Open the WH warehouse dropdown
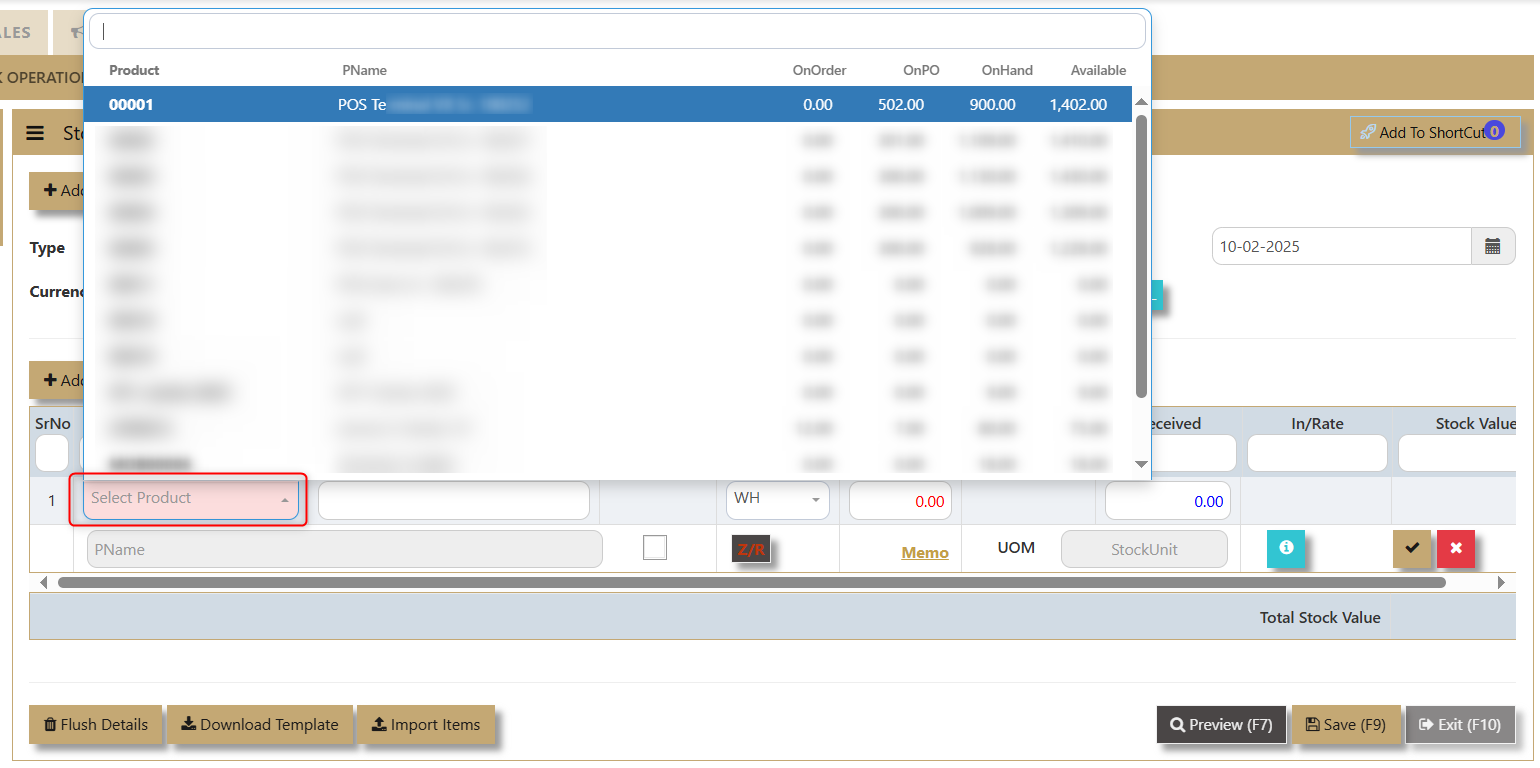The width and height of the screenshot is (1540, 768). [777, 498]
